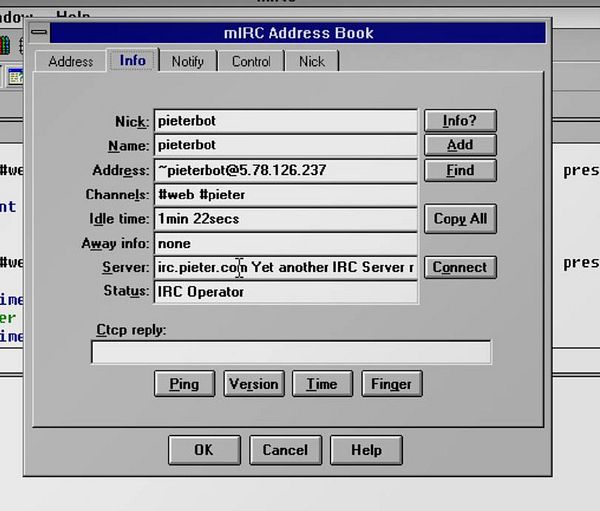This screenshot has height=511, width=600.
Task: Click the empty Ctcp reply field
Action: click(x=291, y=352)
